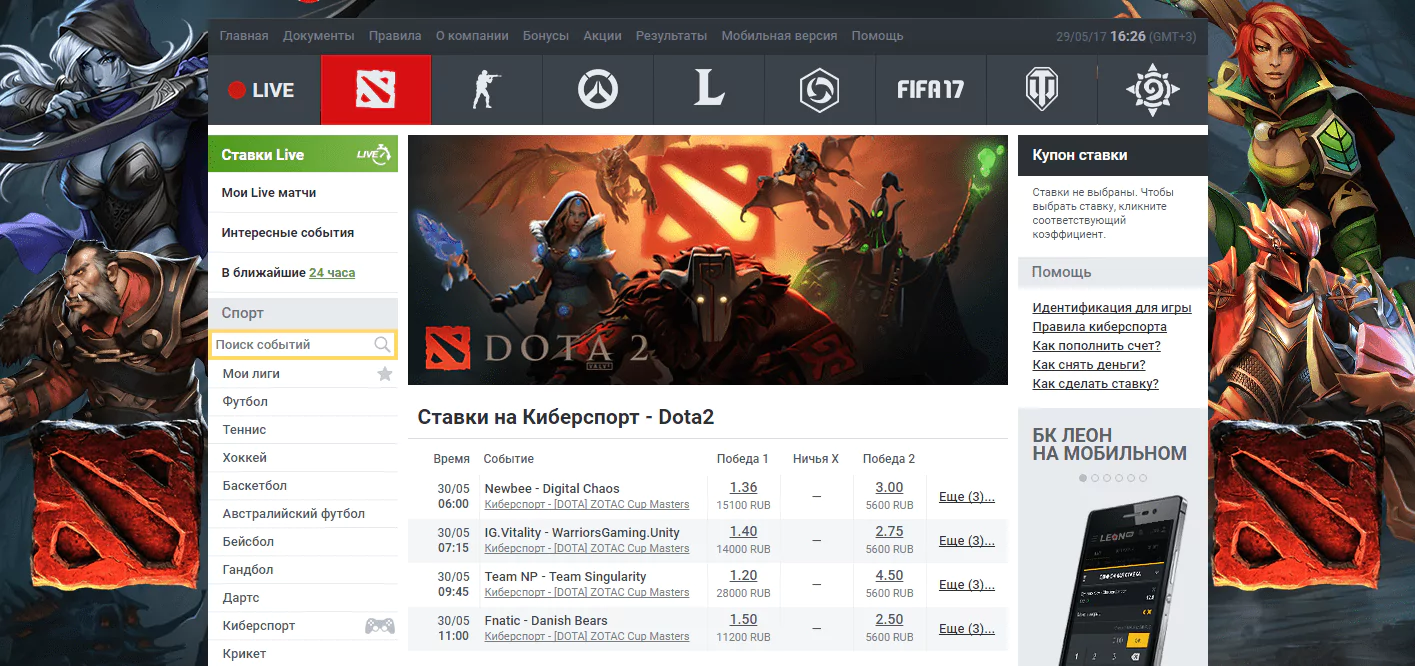Select the World of Tanks icon

pyautogui.click(x=1042, y=90)
